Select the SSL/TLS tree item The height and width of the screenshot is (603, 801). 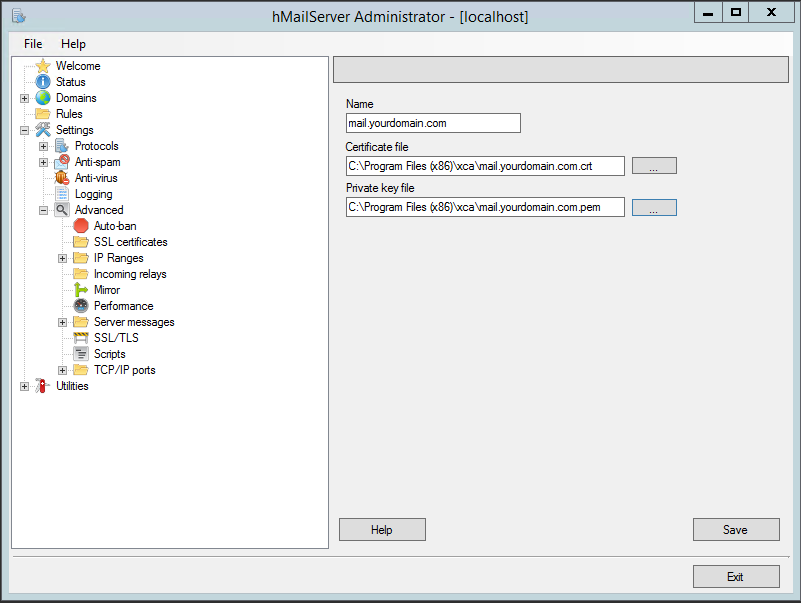pos(116,338)
